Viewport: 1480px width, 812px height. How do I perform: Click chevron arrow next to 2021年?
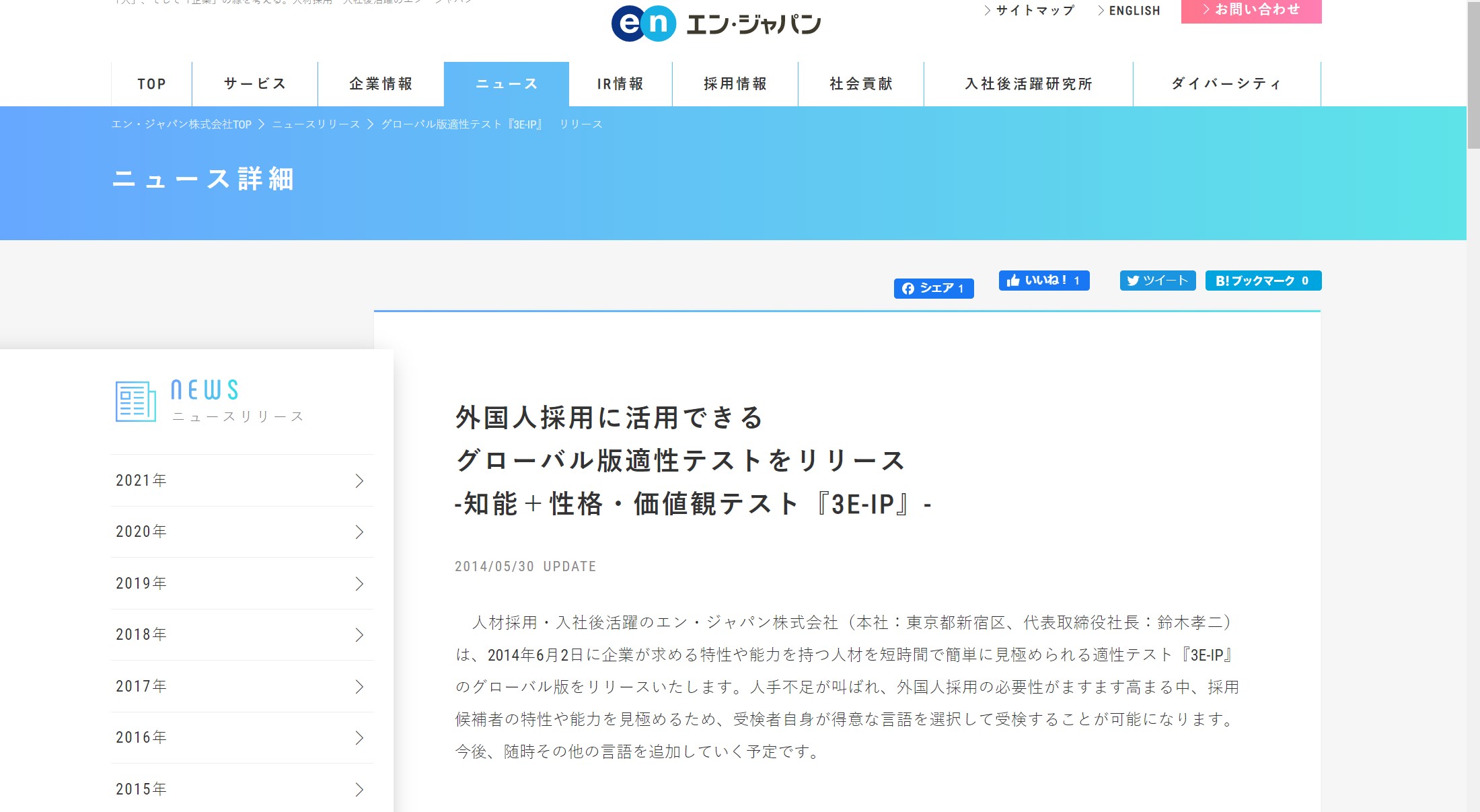(359, 481)
